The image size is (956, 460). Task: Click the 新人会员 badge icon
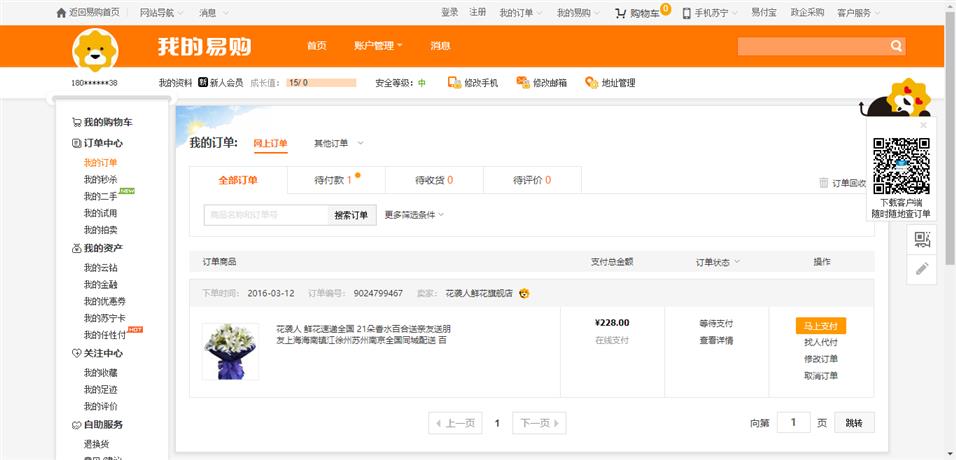point(203,82)
